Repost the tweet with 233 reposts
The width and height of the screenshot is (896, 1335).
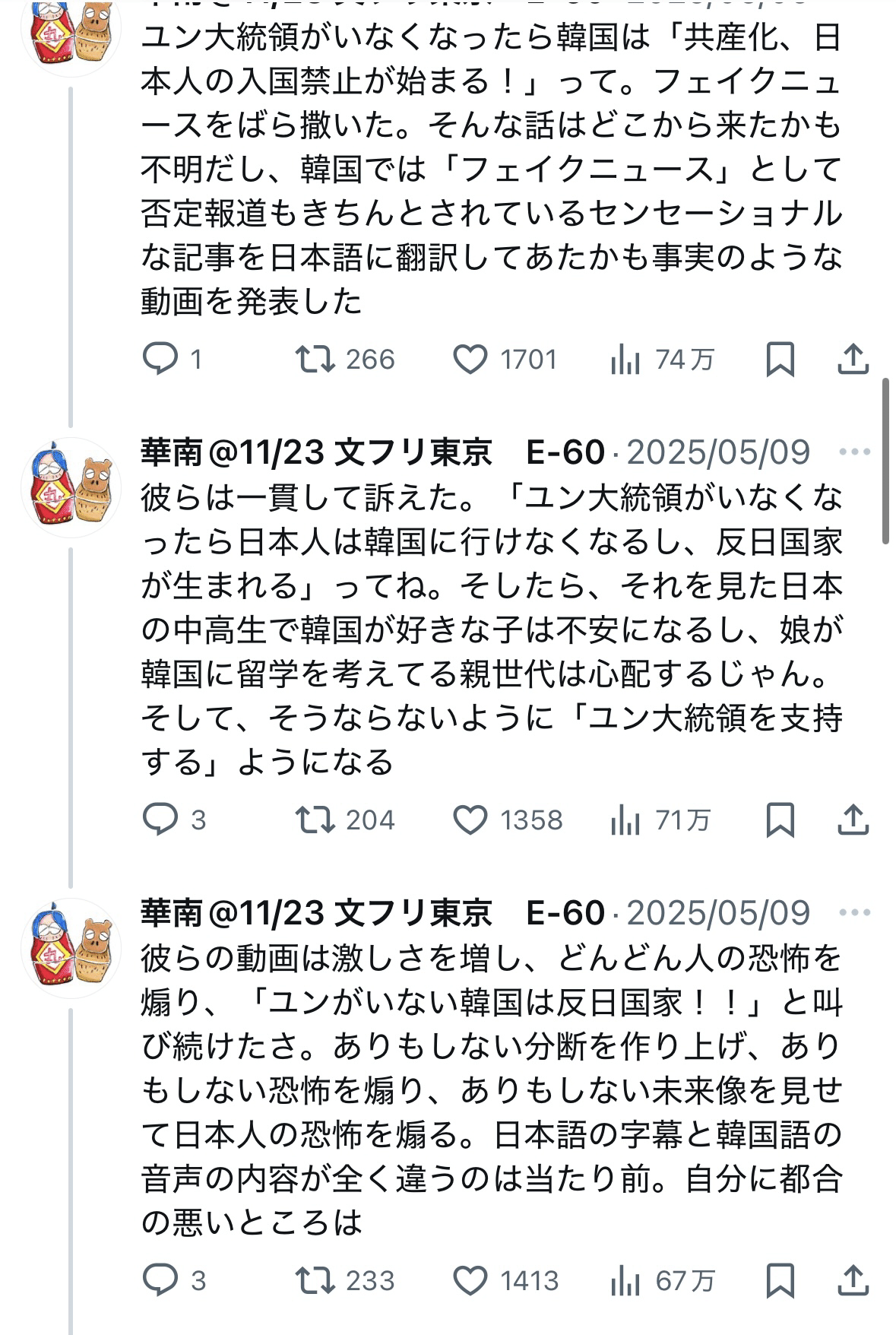[315, 1280]
